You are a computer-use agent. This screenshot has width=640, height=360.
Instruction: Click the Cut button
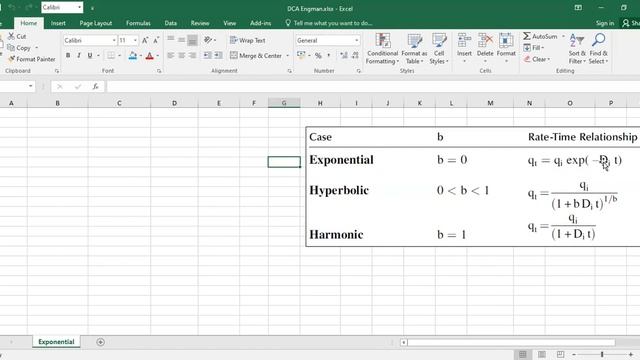17,36
